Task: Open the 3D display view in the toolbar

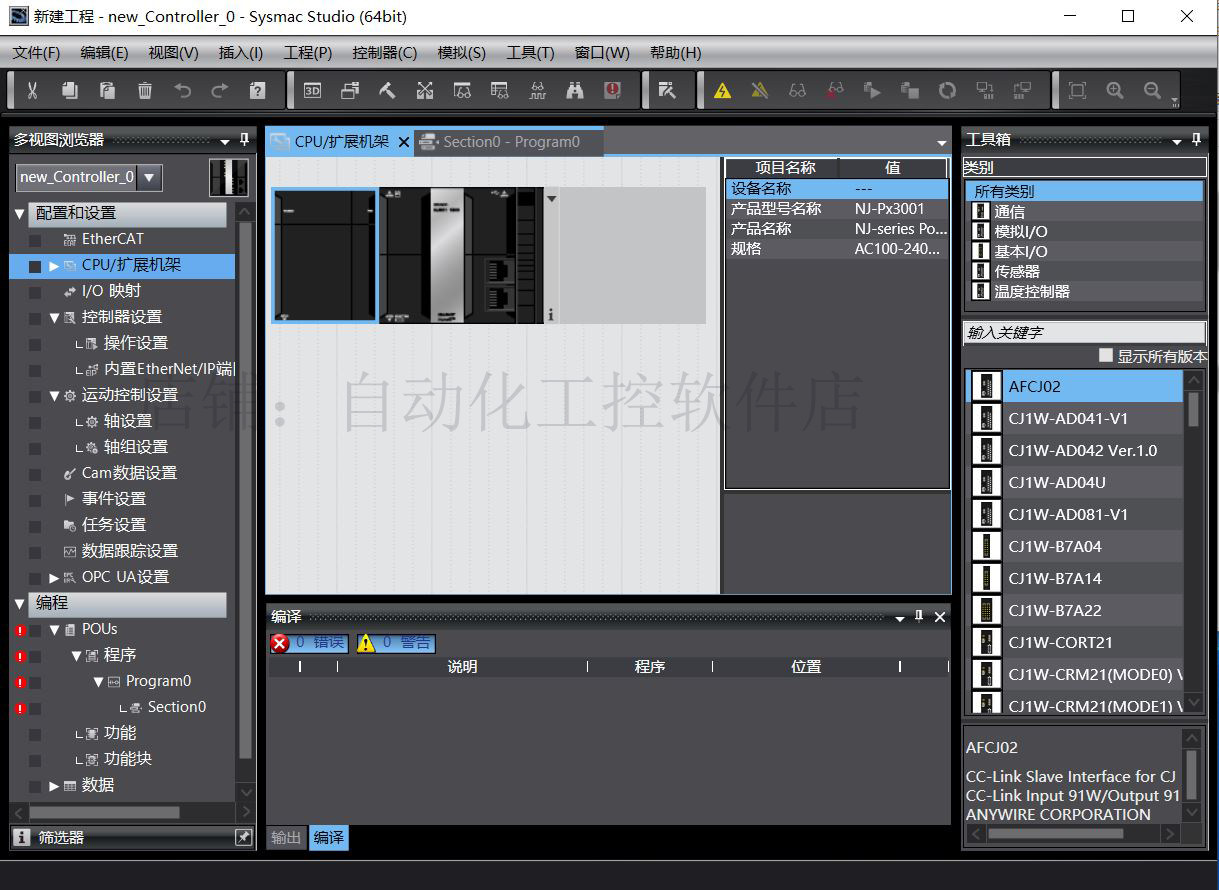Action: (311, 89)
